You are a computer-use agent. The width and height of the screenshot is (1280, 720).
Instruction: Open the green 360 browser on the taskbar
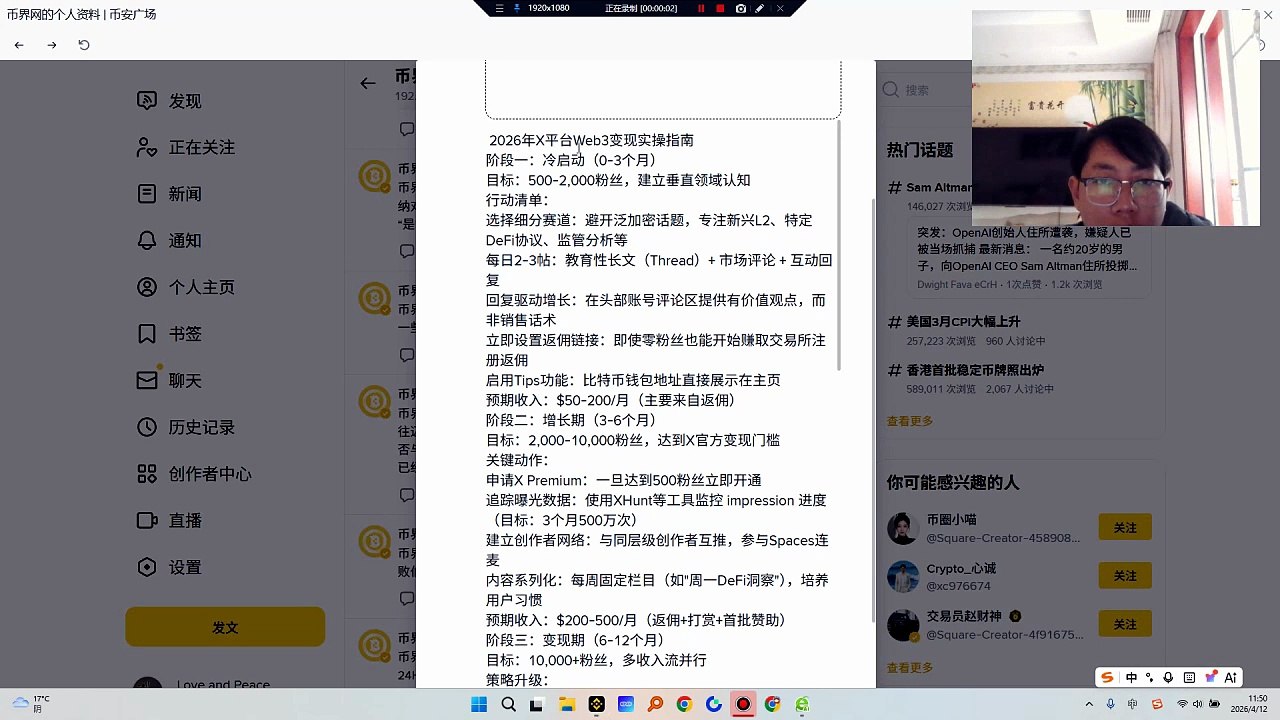pyautogui.click(x=802, y=704)
